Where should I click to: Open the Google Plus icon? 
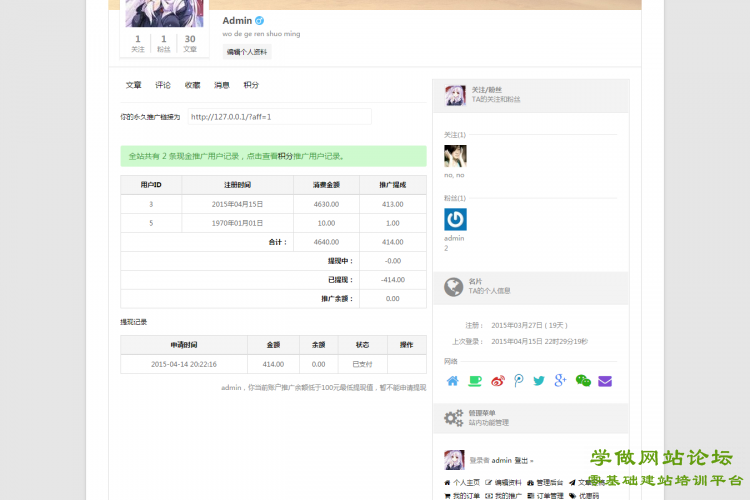560,380
